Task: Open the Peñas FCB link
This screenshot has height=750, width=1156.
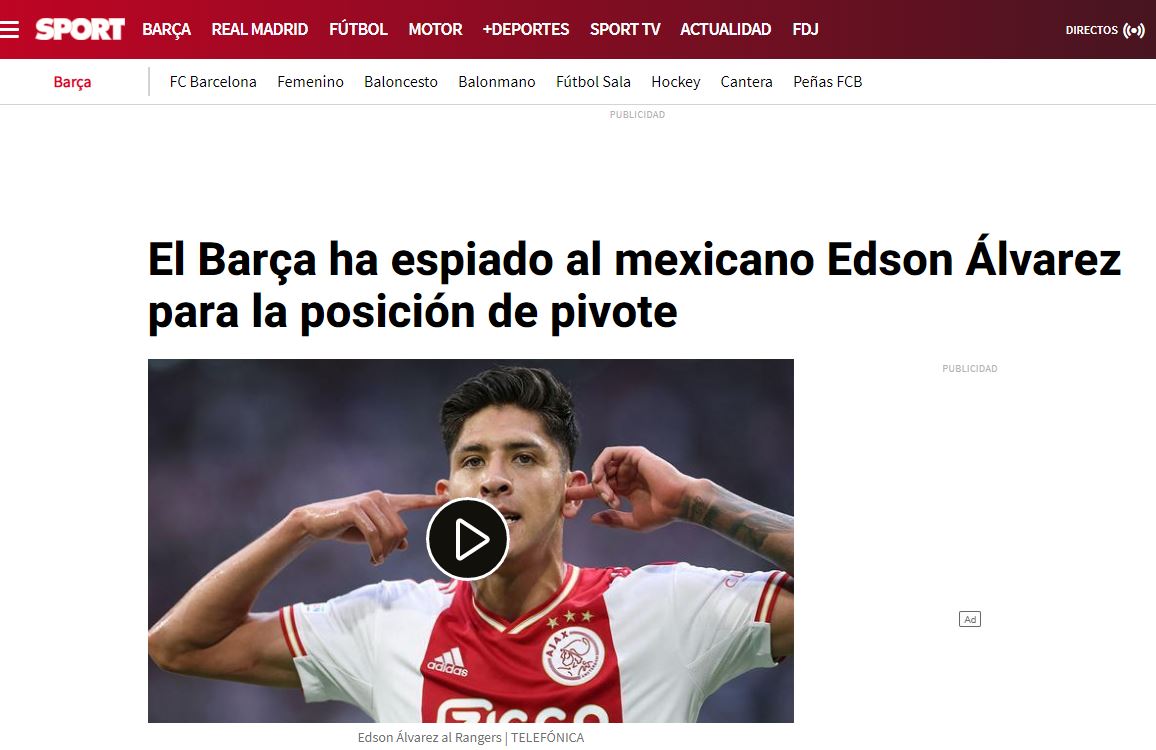Action: tap(827, 82)
